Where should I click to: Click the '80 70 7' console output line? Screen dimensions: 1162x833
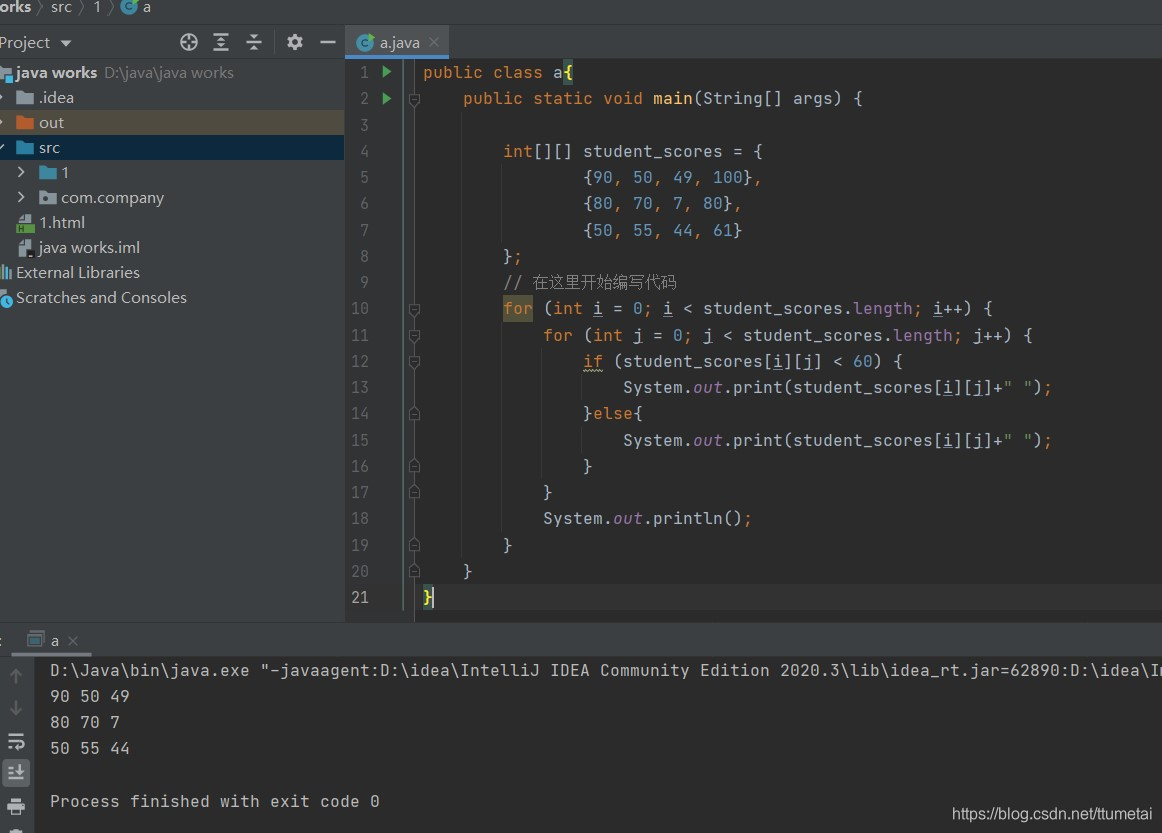(84, 723)
